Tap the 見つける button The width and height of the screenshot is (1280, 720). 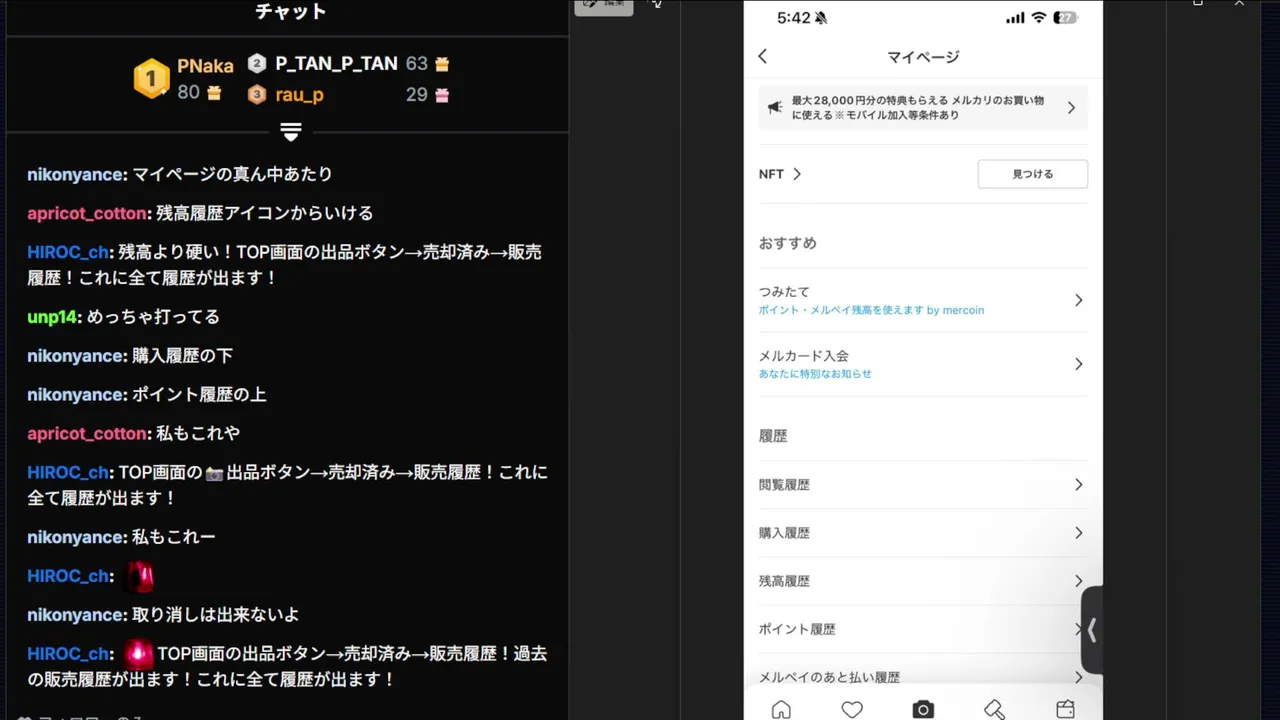1032,174
